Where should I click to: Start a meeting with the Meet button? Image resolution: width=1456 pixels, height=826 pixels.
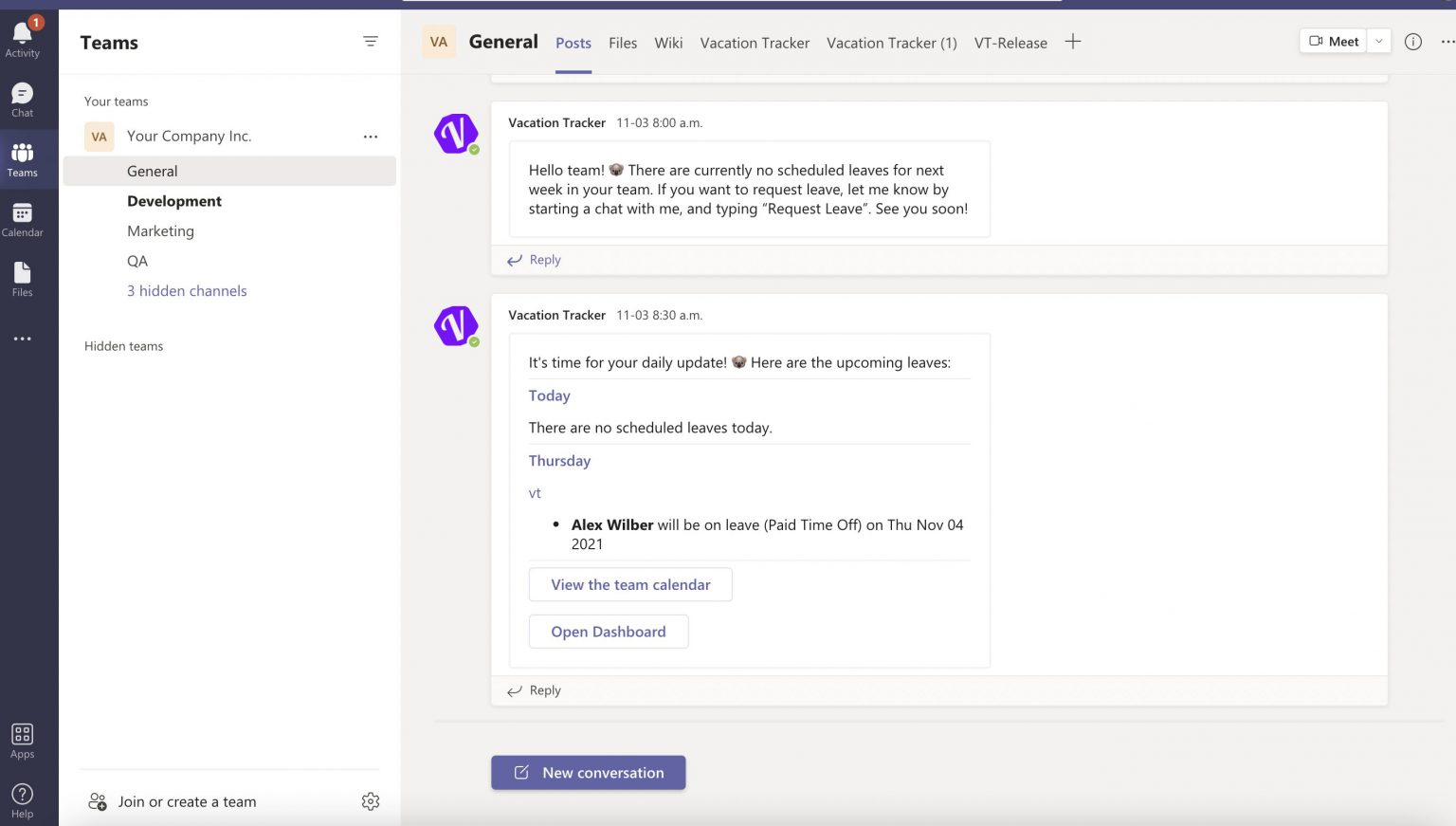coord(1334,42)
